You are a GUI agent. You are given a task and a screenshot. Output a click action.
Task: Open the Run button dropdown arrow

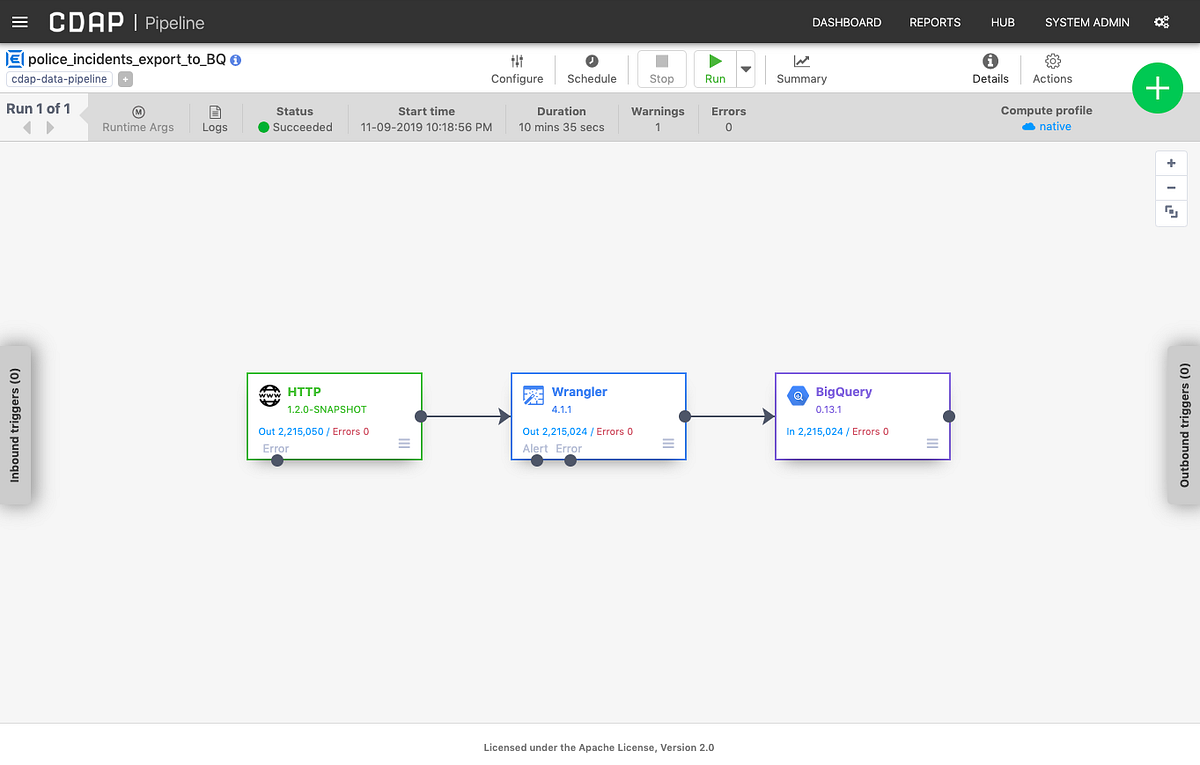click(745, 68)
